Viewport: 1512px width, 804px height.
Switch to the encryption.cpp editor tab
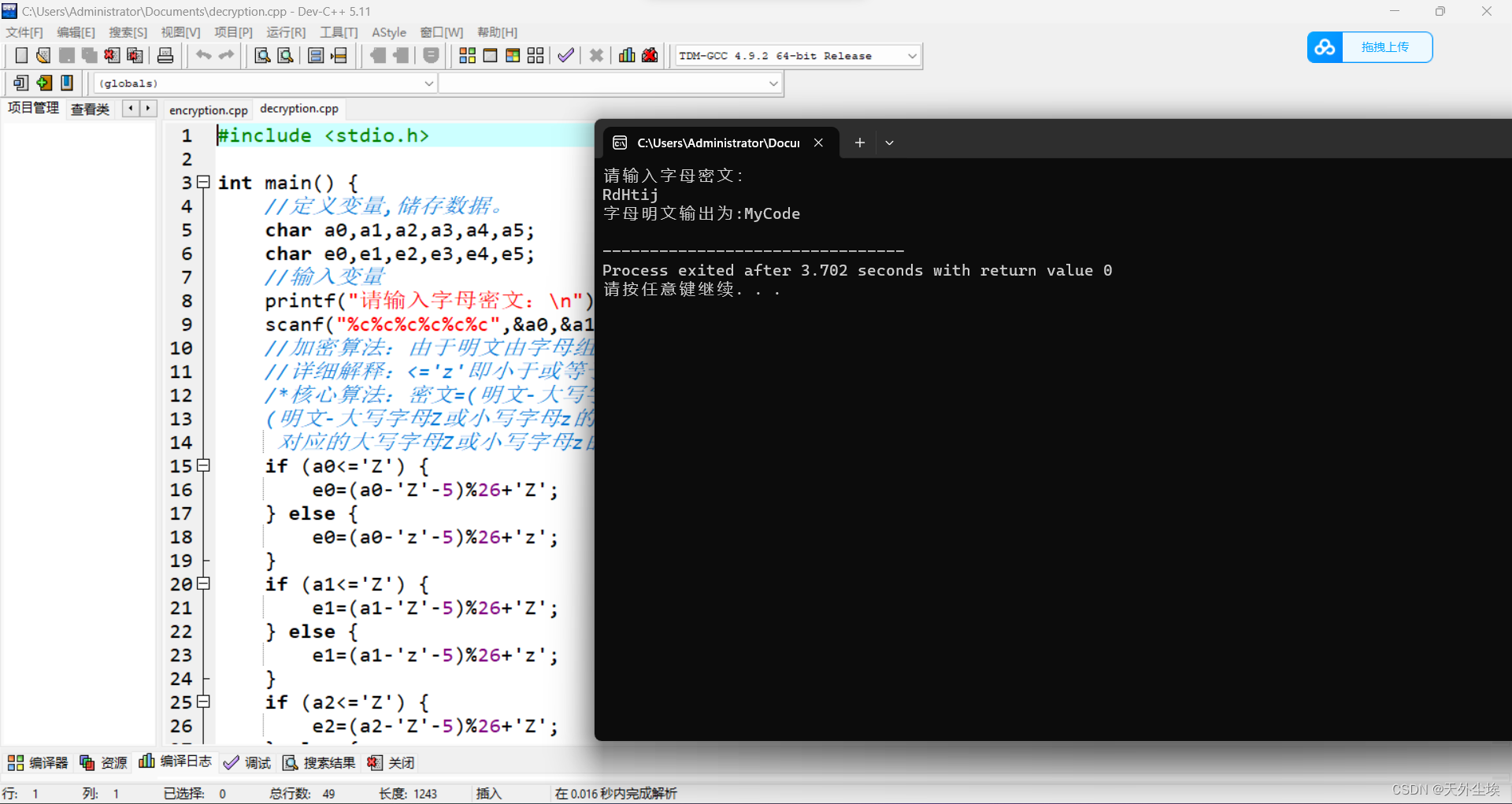tap(209, 110)
